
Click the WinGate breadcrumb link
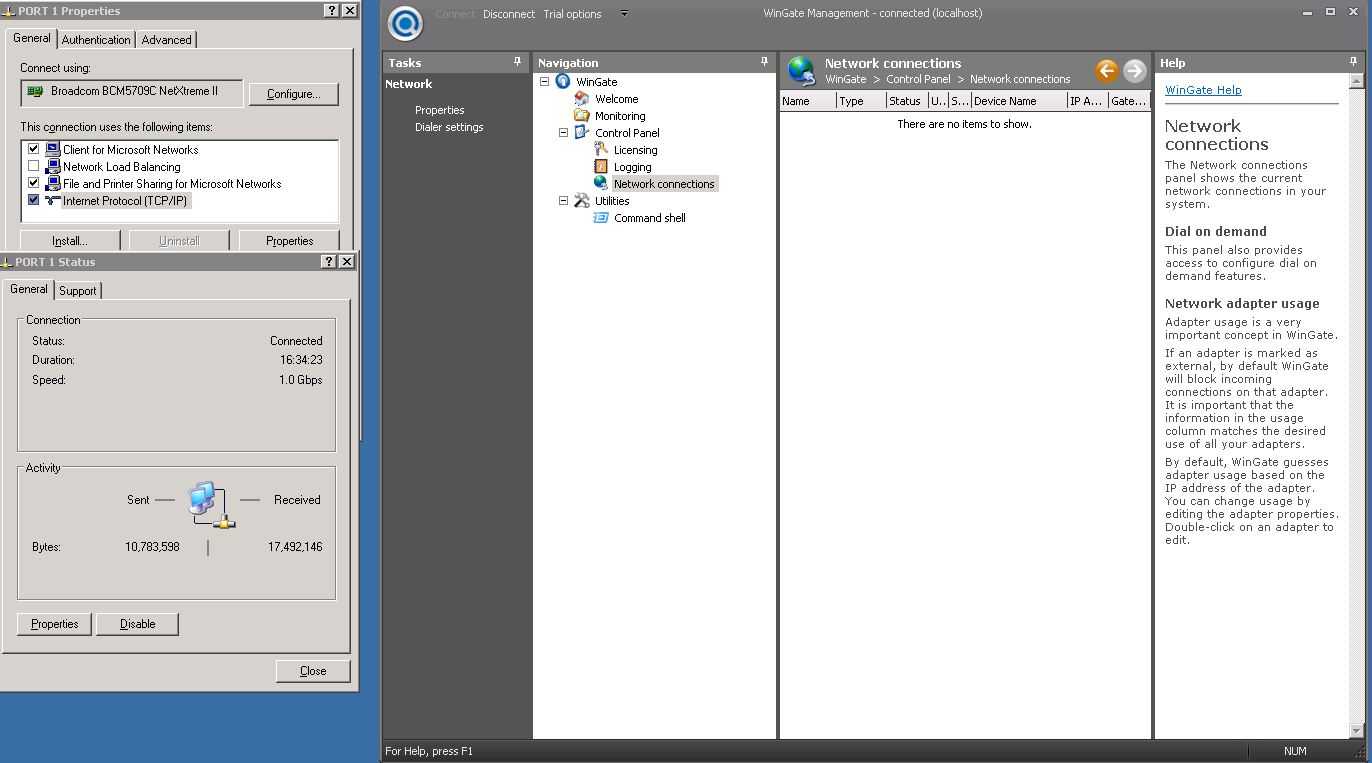[845, 79]
